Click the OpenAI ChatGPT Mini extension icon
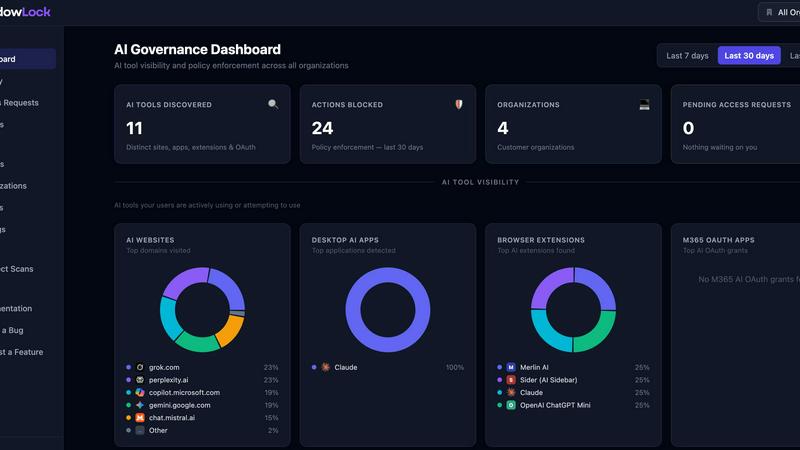This screenshot has height=450, width=800. (511, 405)
